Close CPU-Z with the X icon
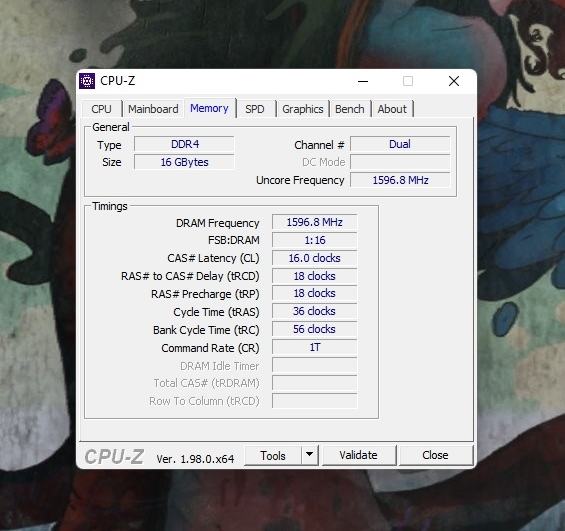Image resolution: width=565 pixels, height=531 pixels. 454,81
